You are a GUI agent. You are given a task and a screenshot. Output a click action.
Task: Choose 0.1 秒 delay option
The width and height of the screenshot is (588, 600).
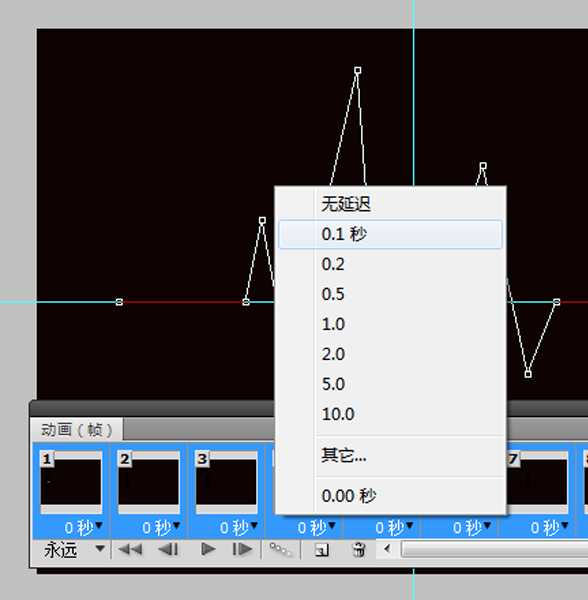pos(390,234)
